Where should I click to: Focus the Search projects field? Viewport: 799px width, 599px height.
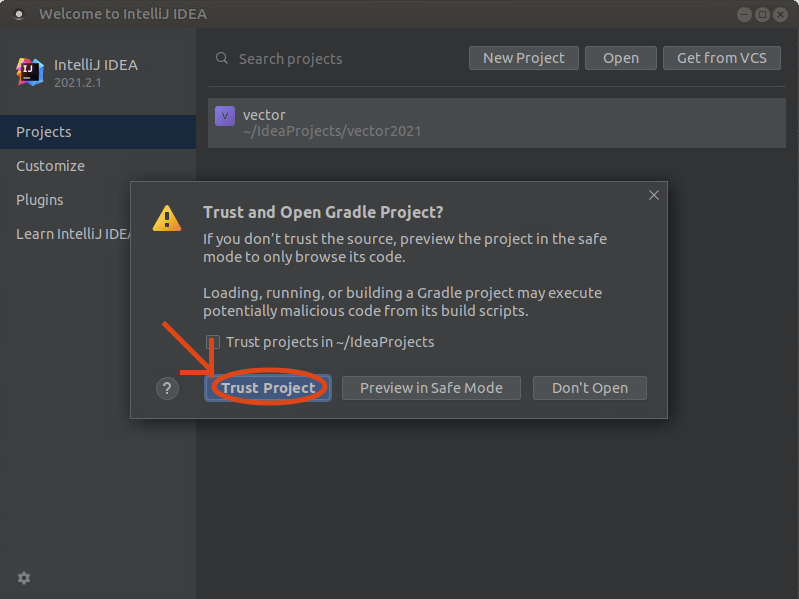point(336,59)
